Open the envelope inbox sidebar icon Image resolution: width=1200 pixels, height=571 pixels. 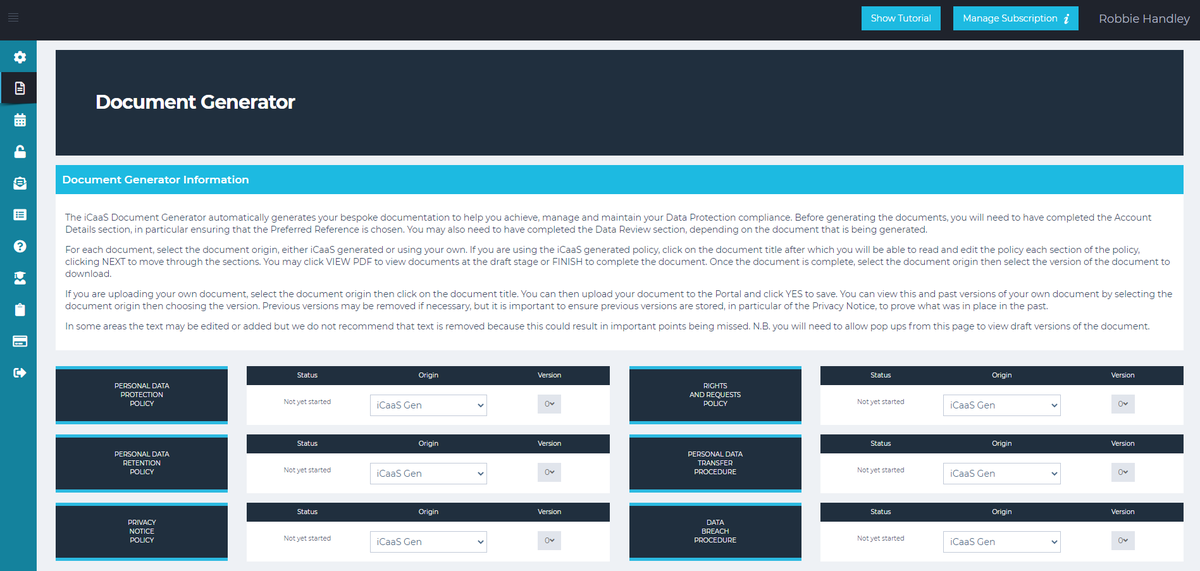point(19,183)
